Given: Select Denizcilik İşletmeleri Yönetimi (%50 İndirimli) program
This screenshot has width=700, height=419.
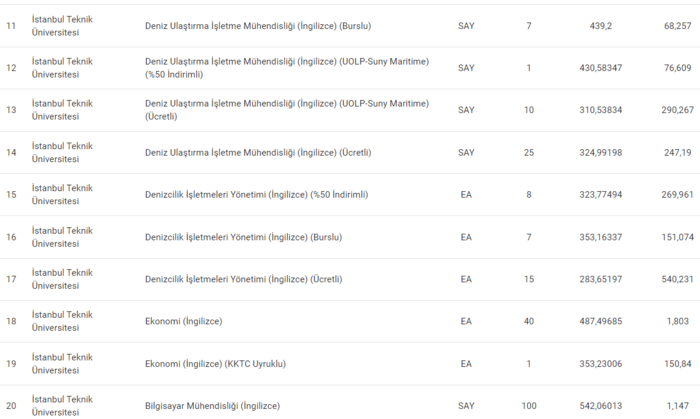Looking at the screenshot, I should tap(257, 194).
